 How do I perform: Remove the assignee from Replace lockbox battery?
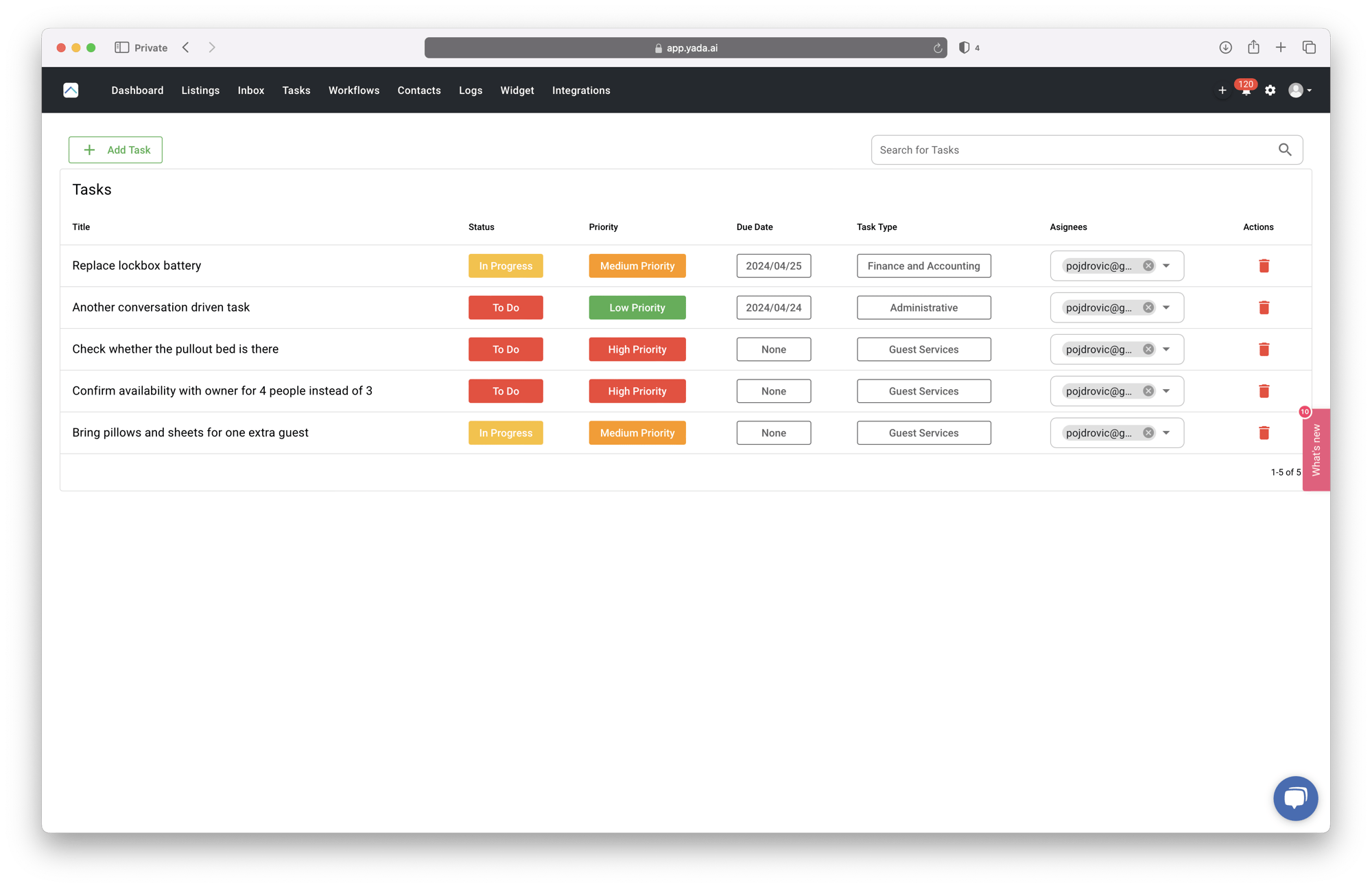[x=1148, y=266]
